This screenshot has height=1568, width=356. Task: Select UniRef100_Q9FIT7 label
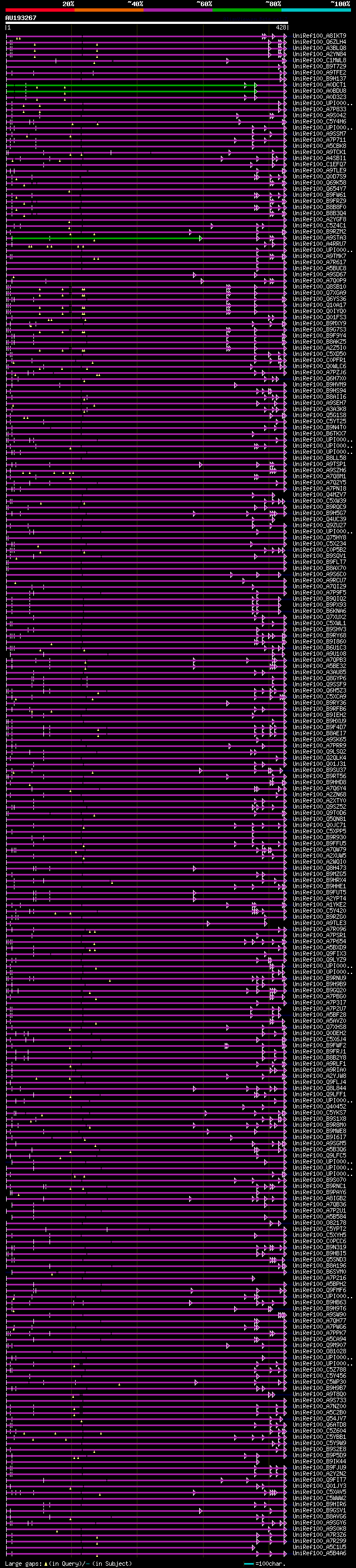[319, 1480]
